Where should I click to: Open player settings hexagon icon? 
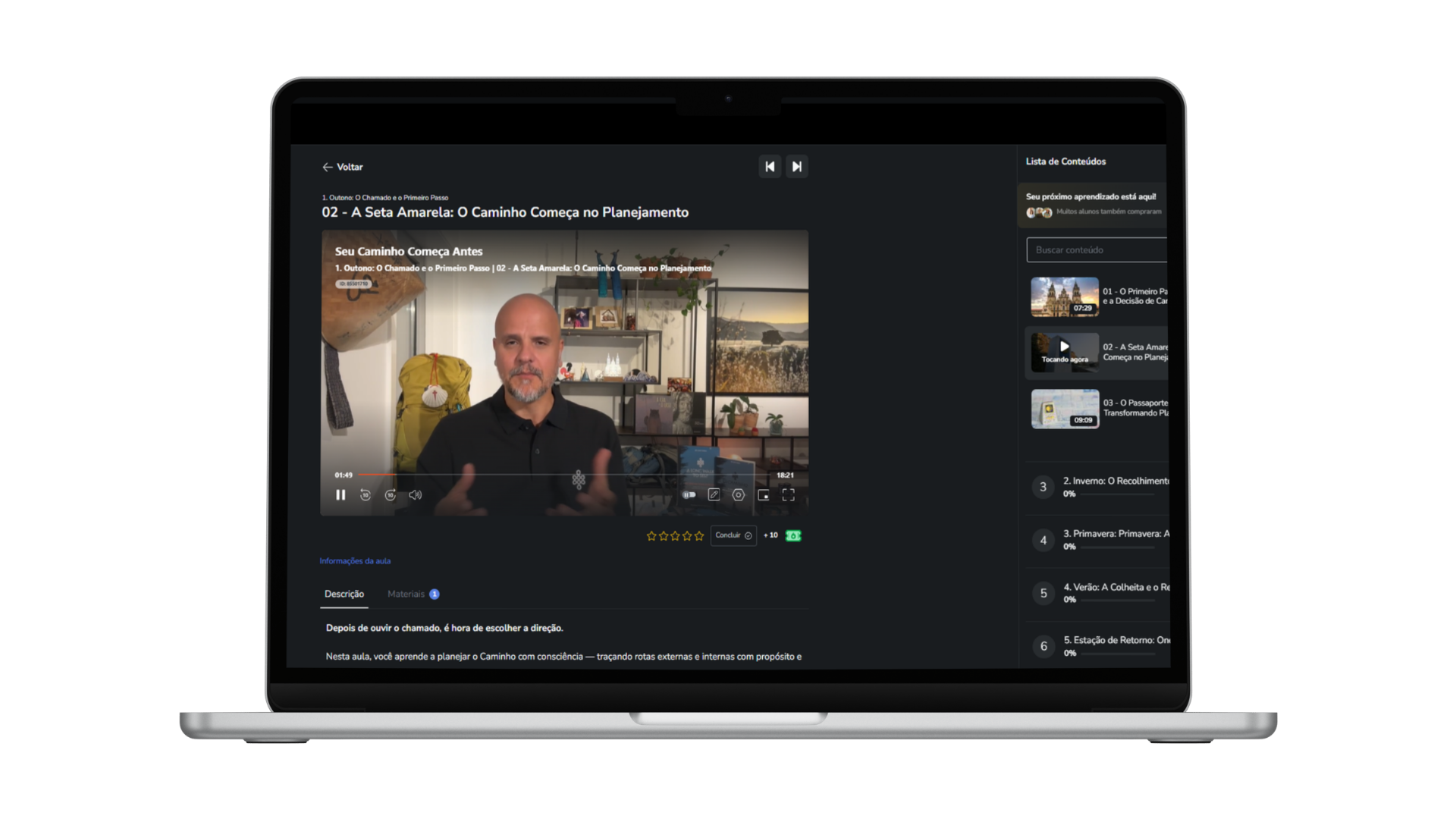739,494
